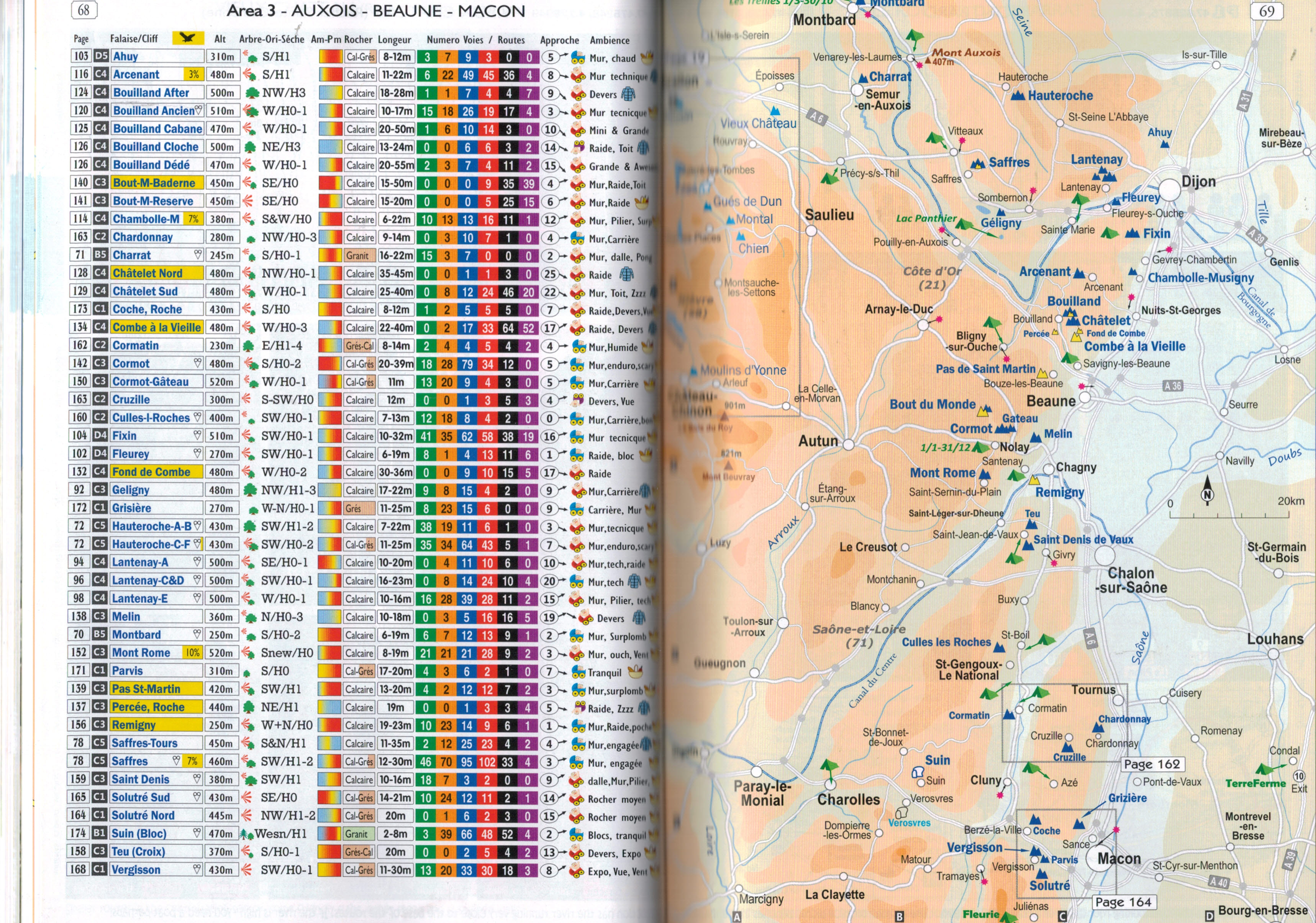The image size is (1316, 923).
Task: Click the 10% yellow badge in Mont Rome row
Action: click(x=193, y=653)
